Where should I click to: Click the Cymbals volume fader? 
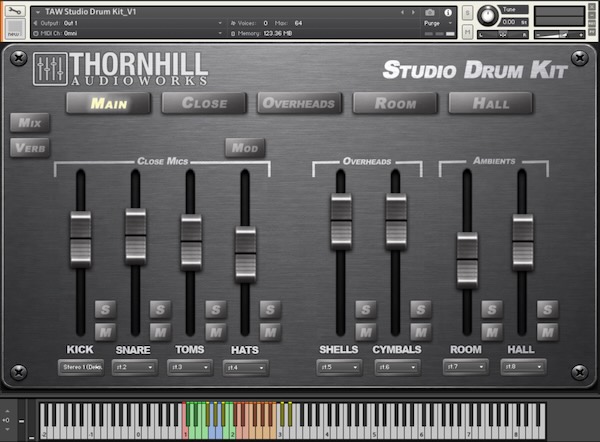point(396,222)
